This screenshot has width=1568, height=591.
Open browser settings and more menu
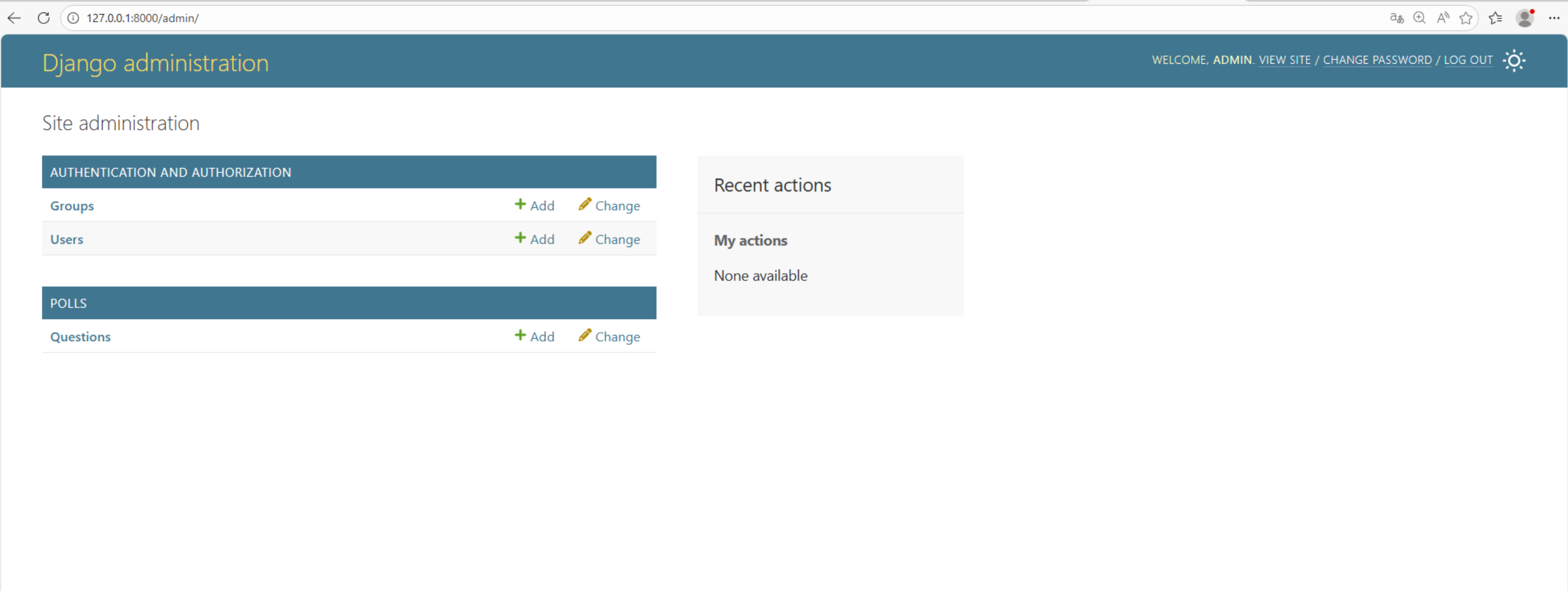[1554, 18]
